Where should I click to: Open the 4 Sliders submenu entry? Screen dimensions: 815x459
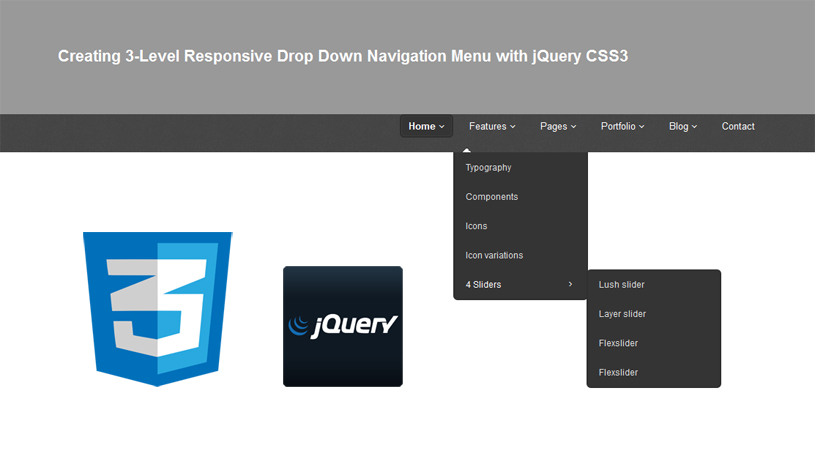point(484,285)
